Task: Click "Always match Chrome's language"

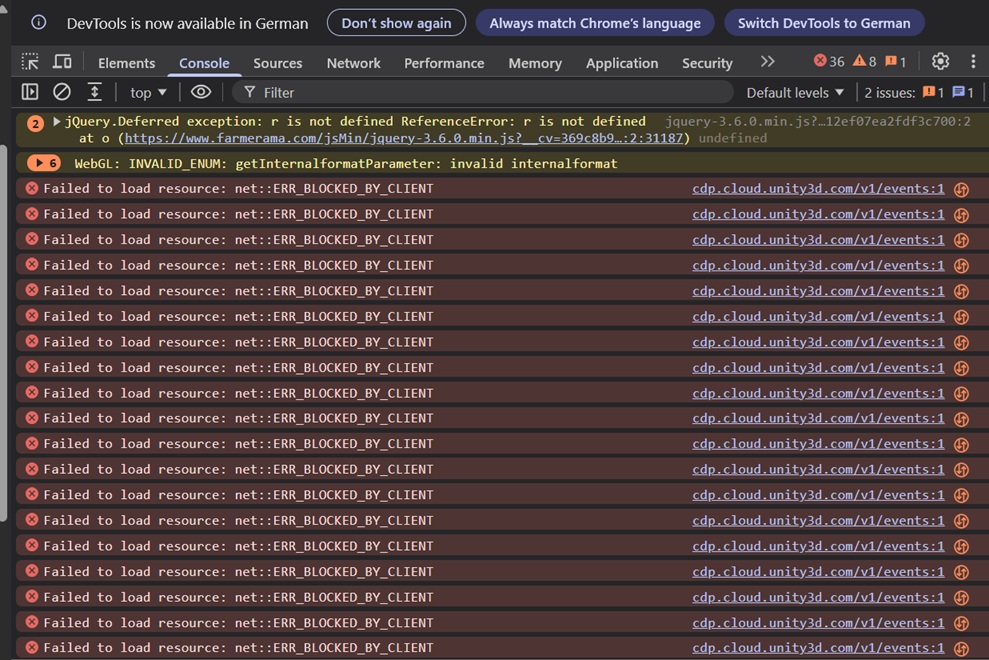Action: (x=595, y=23)
